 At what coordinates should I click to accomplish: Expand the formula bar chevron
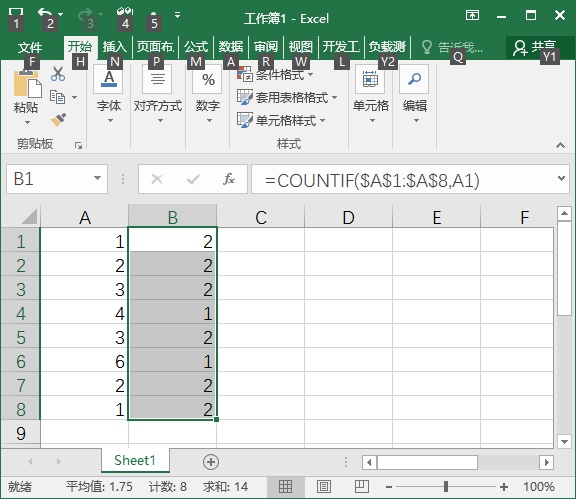(x=561, y=178)
